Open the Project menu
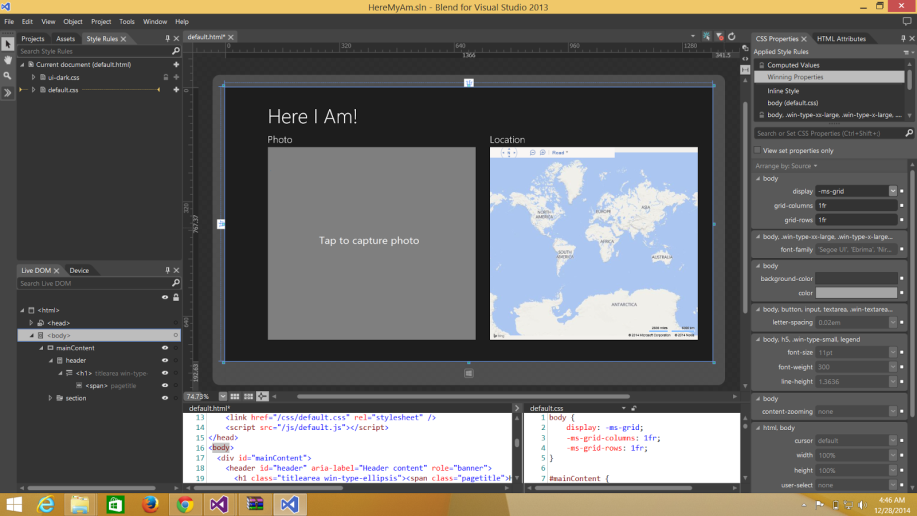This screenshot has height=516, width=917. click(101, 21)
